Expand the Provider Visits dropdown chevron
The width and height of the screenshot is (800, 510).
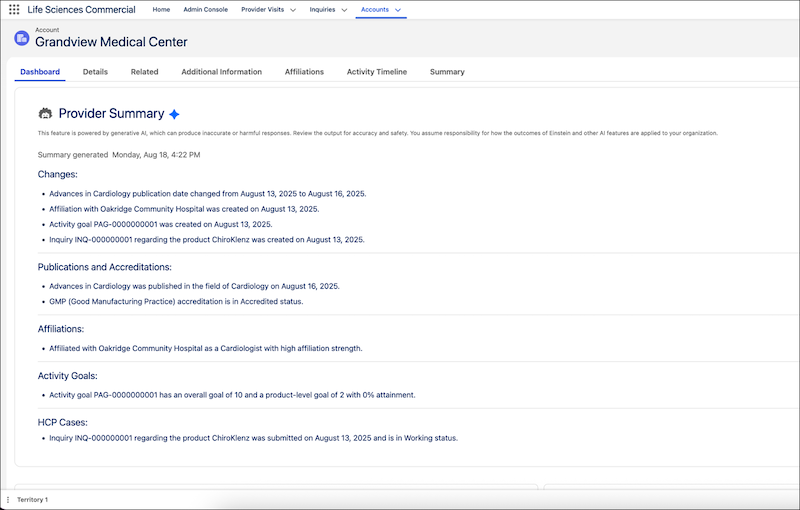(x=293, y=10)
